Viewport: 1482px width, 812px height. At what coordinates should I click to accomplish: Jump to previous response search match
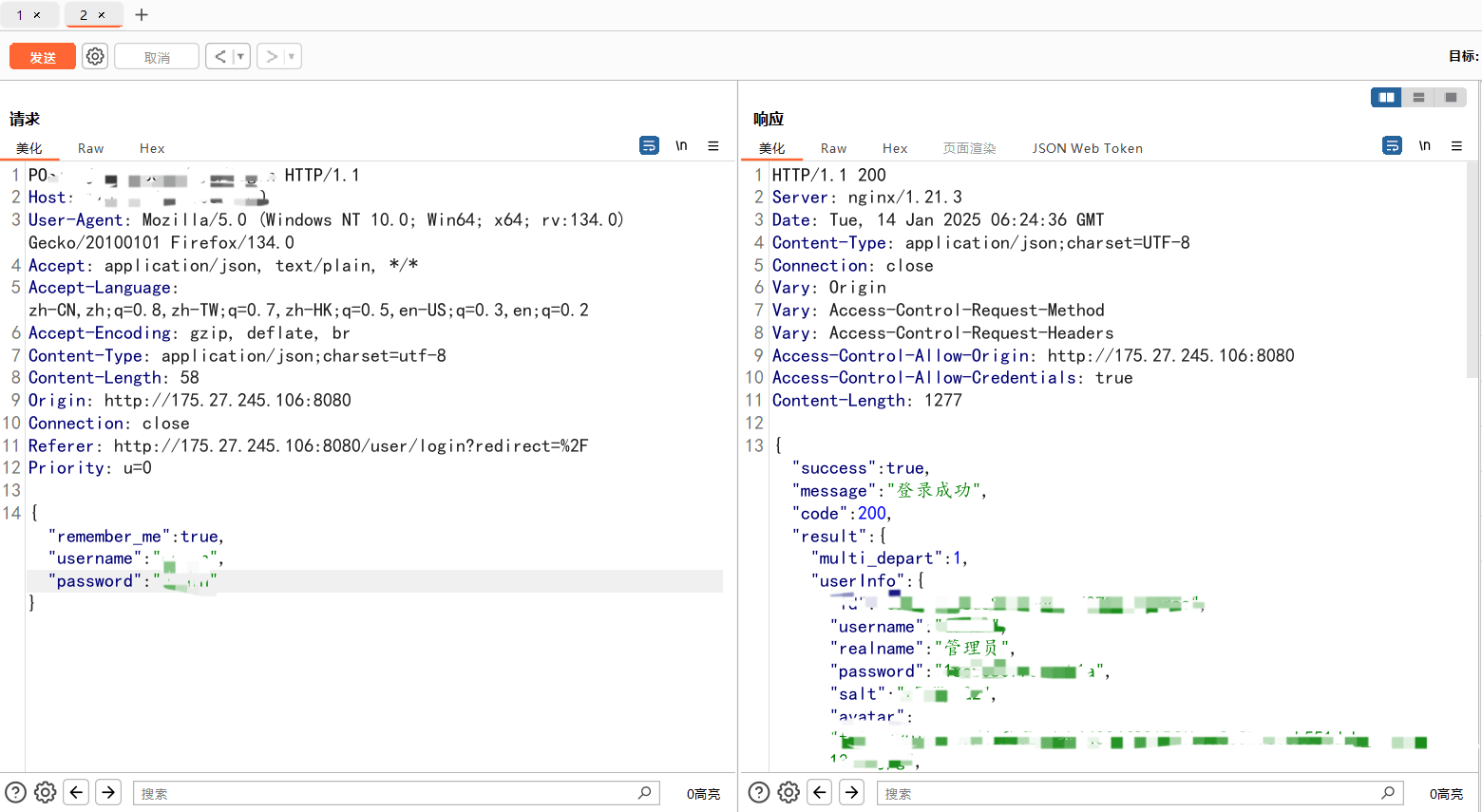click(x=820, y=792)
